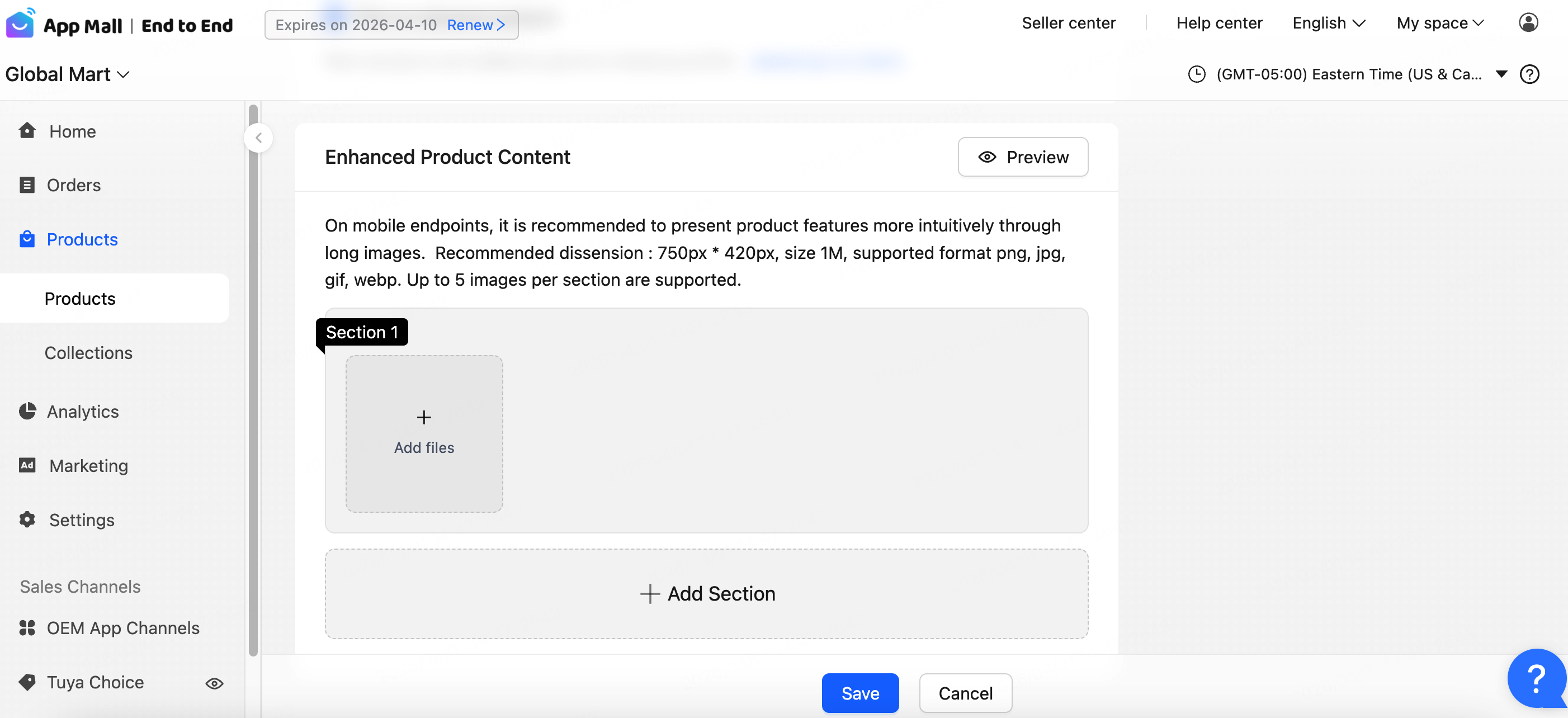Click the Orders list icon

tap(27, 185)
